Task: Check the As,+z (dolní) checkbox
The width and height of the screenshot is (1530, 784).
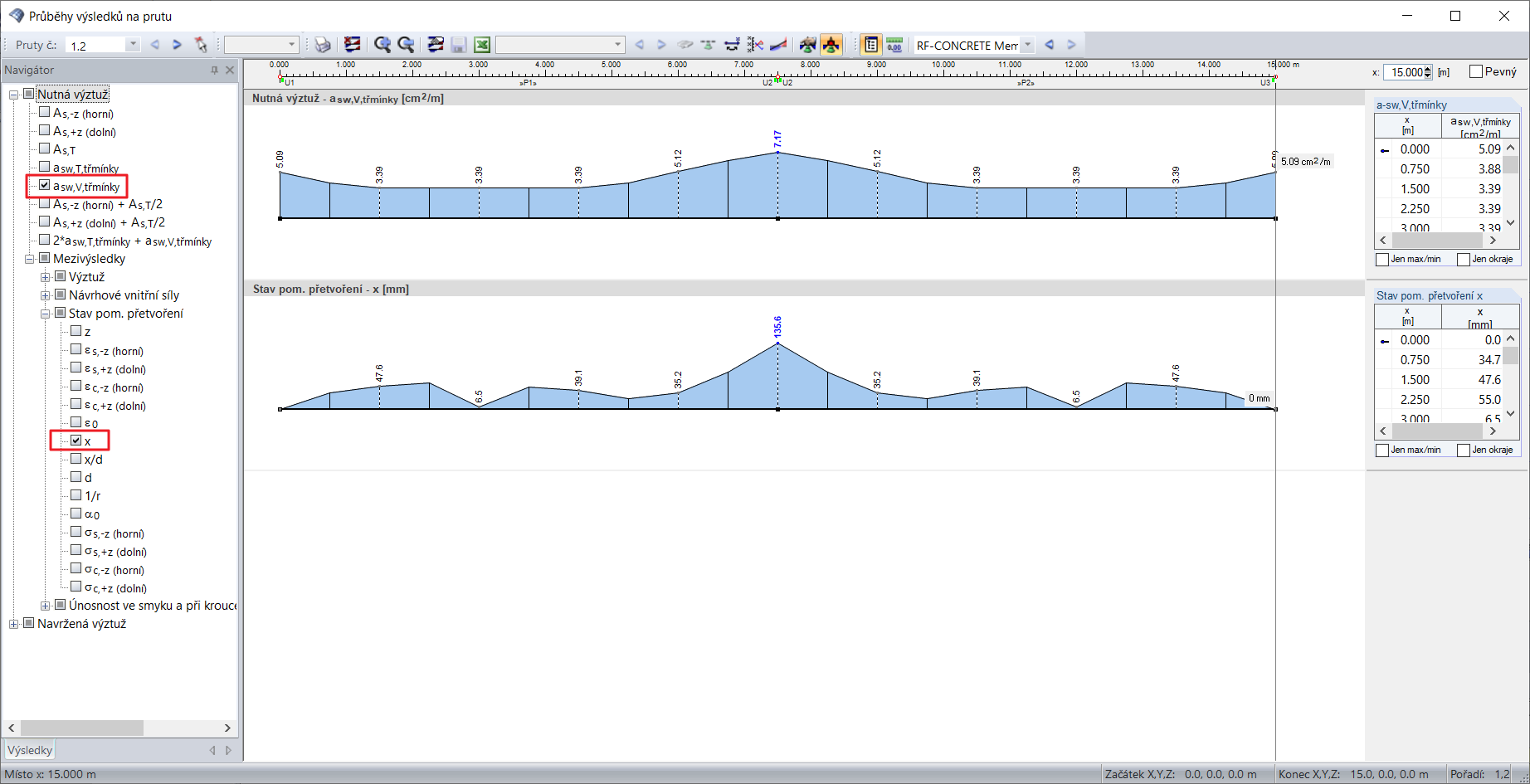Action: point(45,130)
